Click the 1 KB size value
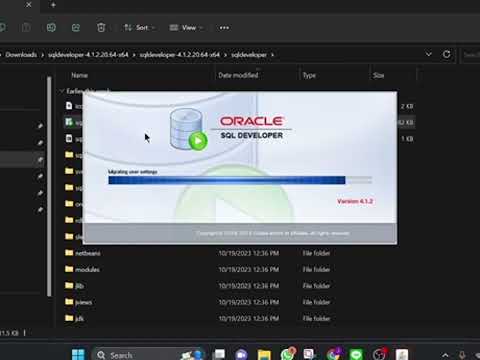The width and height of the screenshot is (480, 360). [407, 139]
